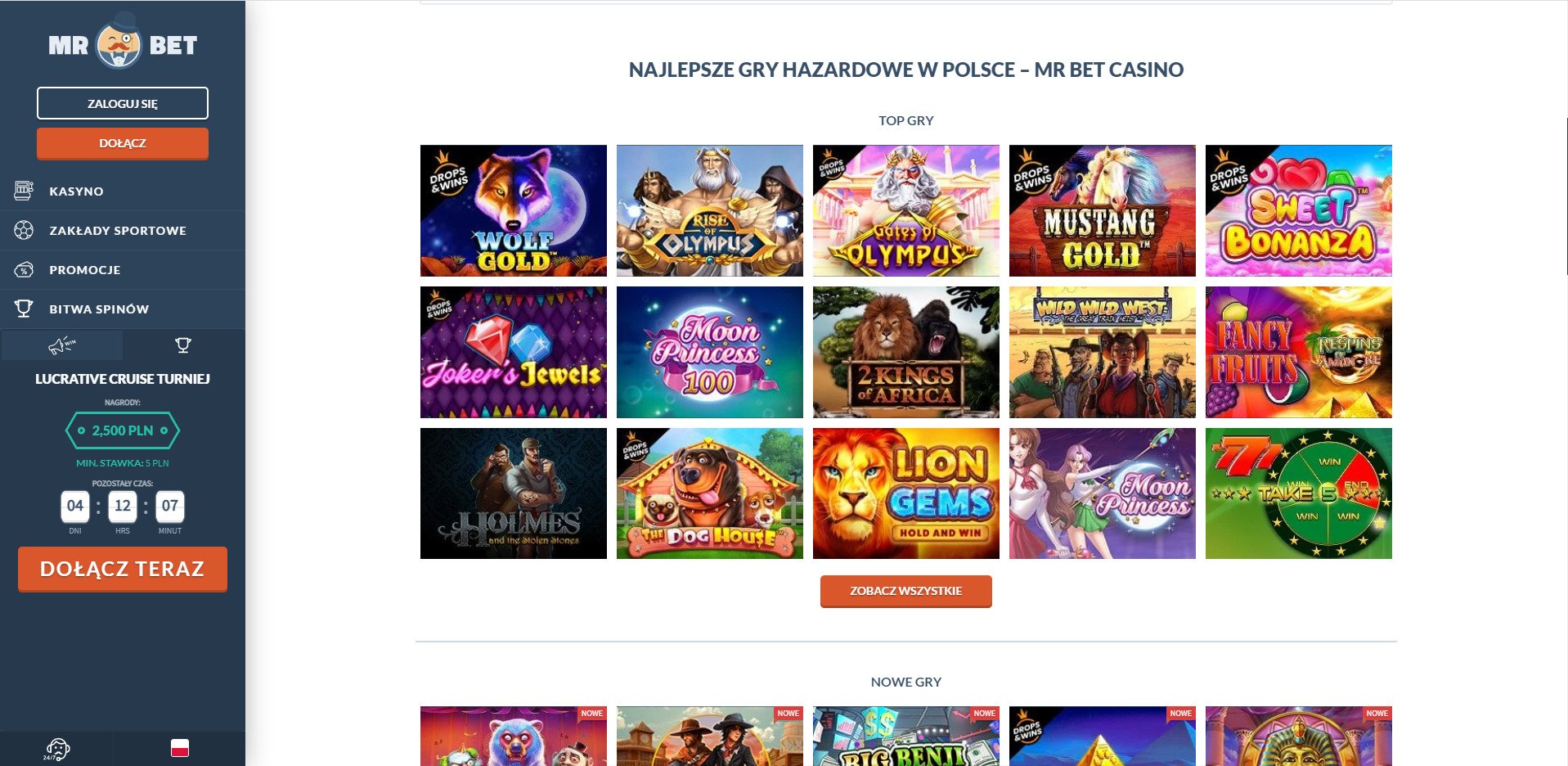
Task: Switch to the megaphone tournament tab
Action: point(62,345)
